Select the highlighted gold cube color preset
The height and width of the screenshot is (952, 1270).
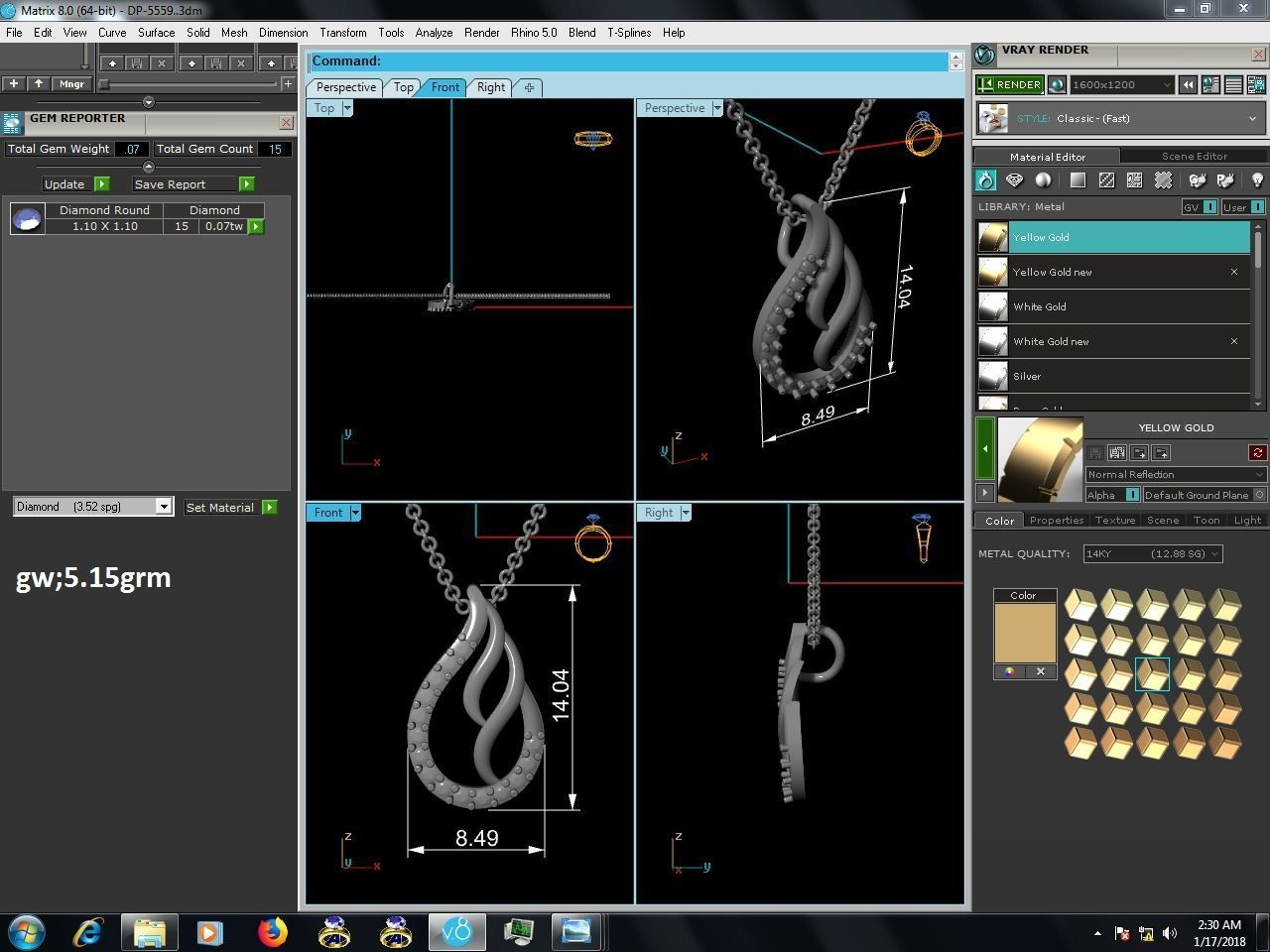(x=1152, y=674)
